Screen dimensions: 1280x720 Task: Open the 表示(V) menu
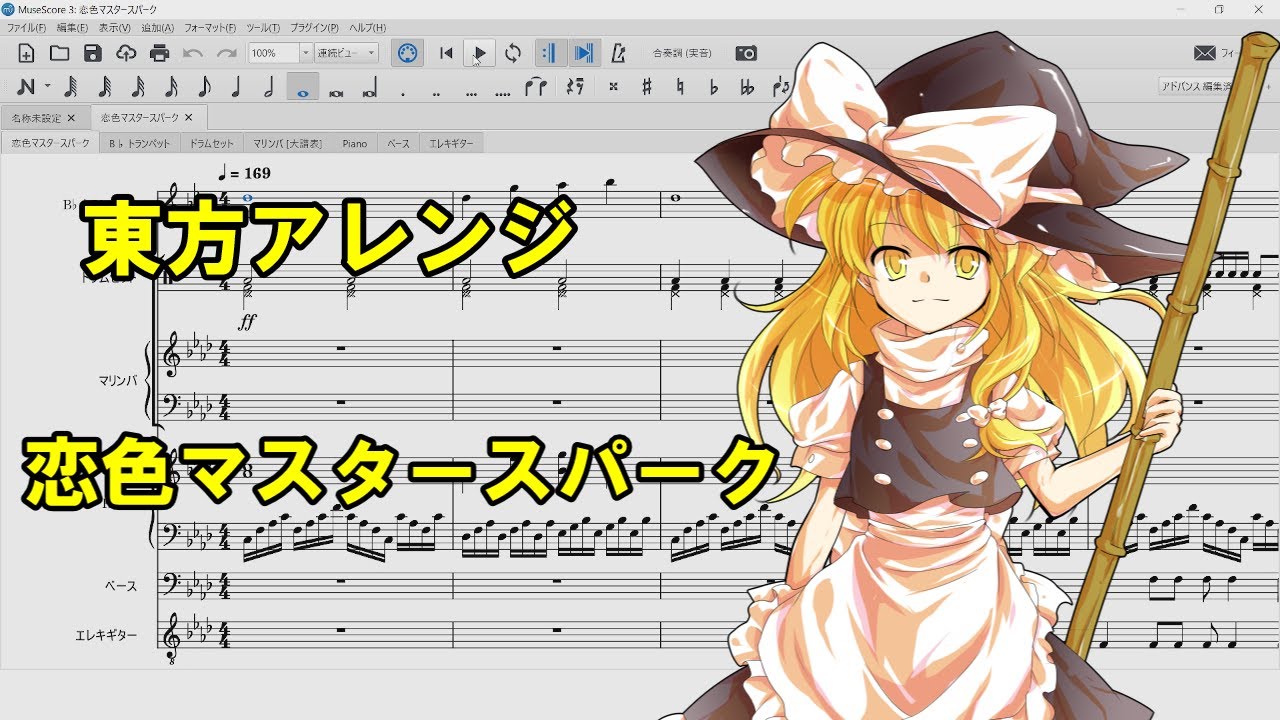click(115, 28)
